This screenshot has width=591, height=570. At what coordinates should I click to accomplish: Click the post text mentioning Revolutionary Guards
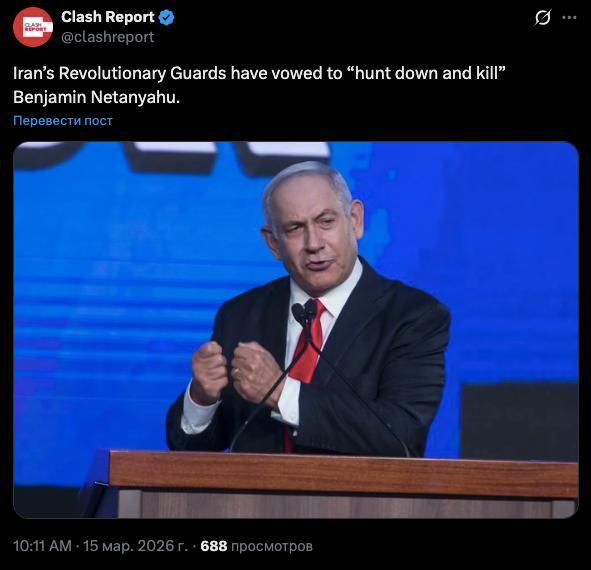tap(259, 85)
